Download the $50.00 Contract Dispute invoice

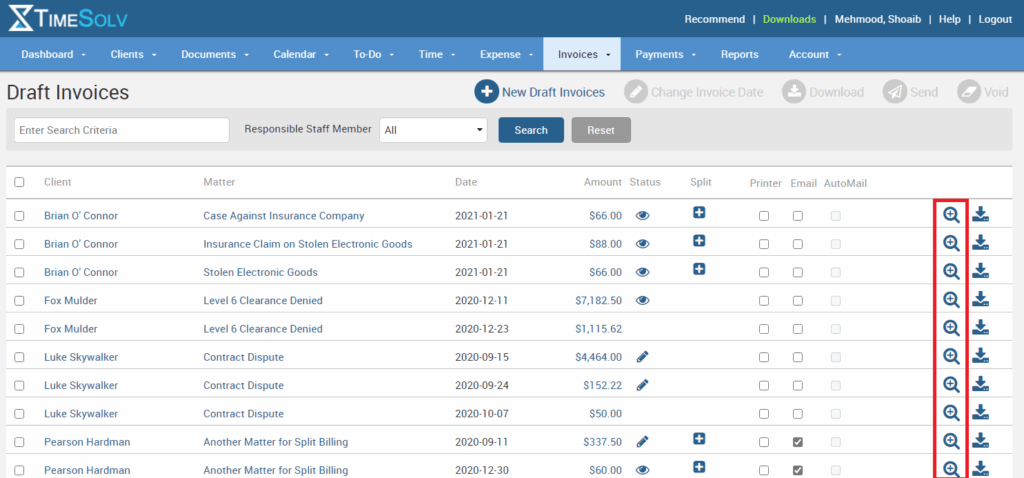point(981,412)
